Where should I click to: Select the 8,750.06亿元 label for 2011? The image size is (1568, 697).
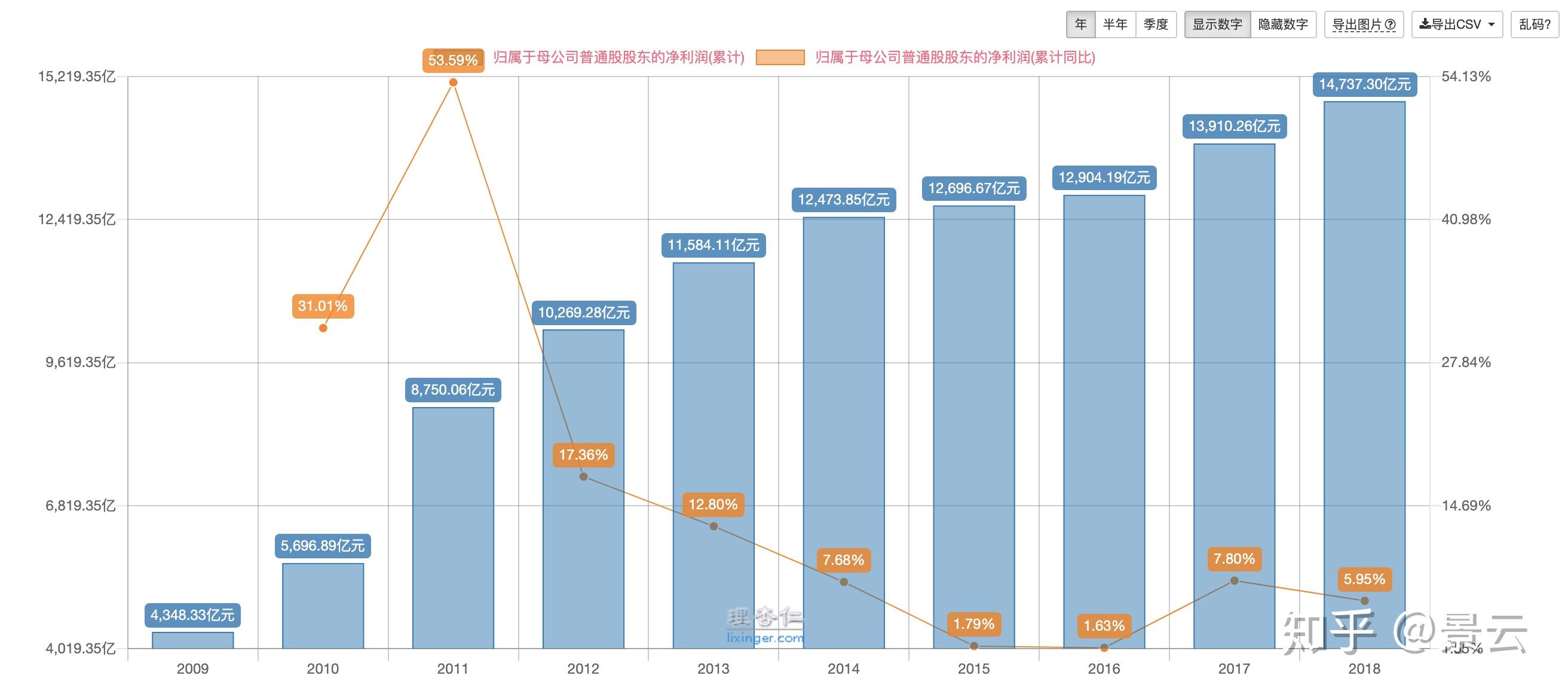coord(453,390)
